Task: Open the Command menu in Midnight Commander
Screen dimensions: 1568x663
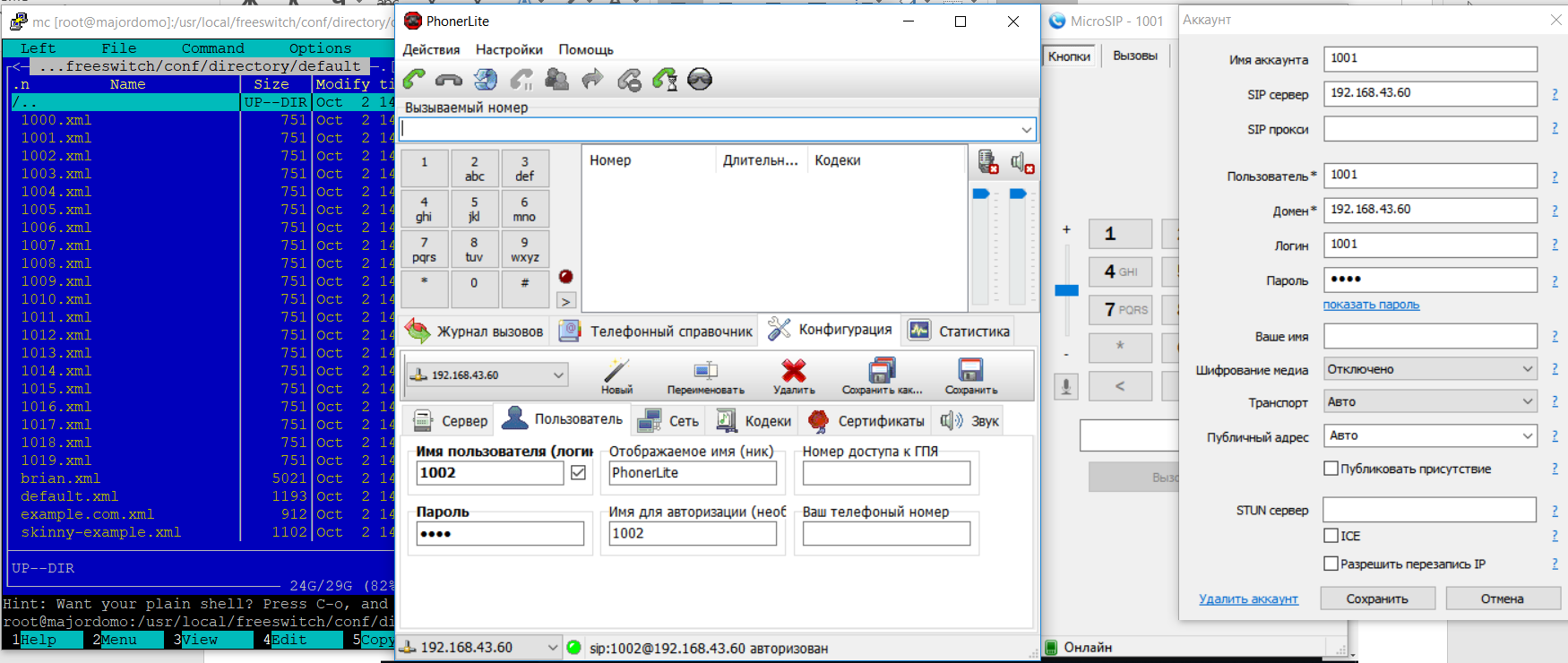Action: [x=212, y=48]
